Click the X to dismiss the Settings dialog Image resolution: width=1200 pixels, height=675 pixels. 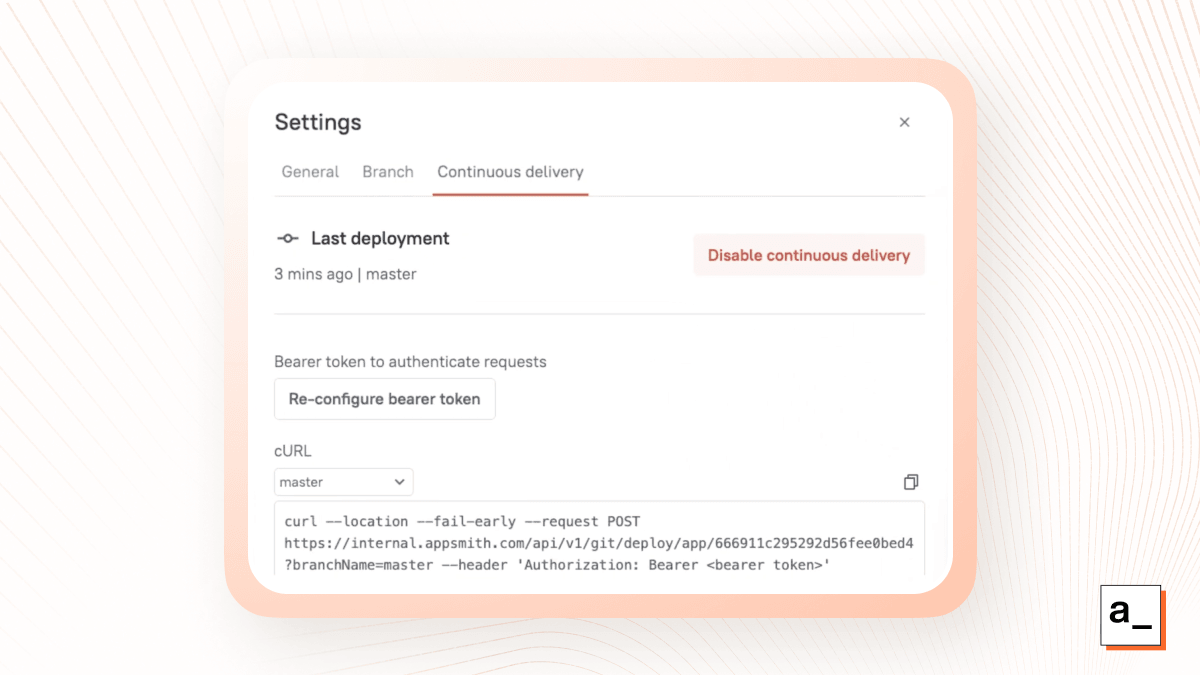coord(904,122)
